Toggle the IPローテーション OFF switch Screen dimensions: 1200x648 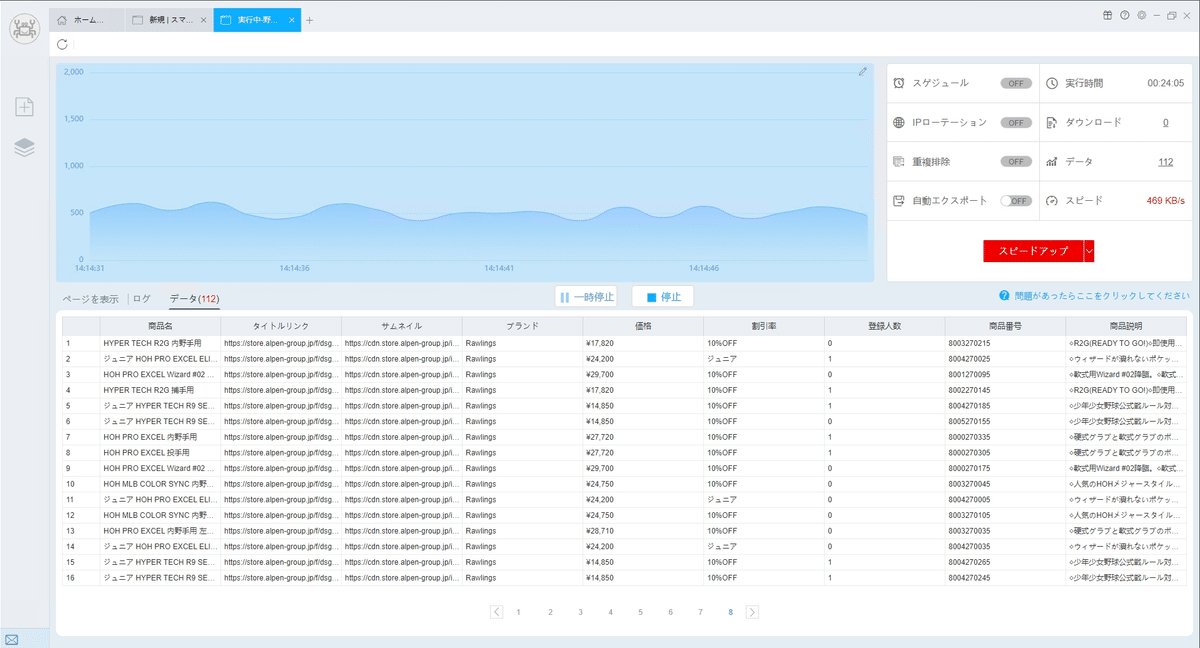coord(1016,122)
